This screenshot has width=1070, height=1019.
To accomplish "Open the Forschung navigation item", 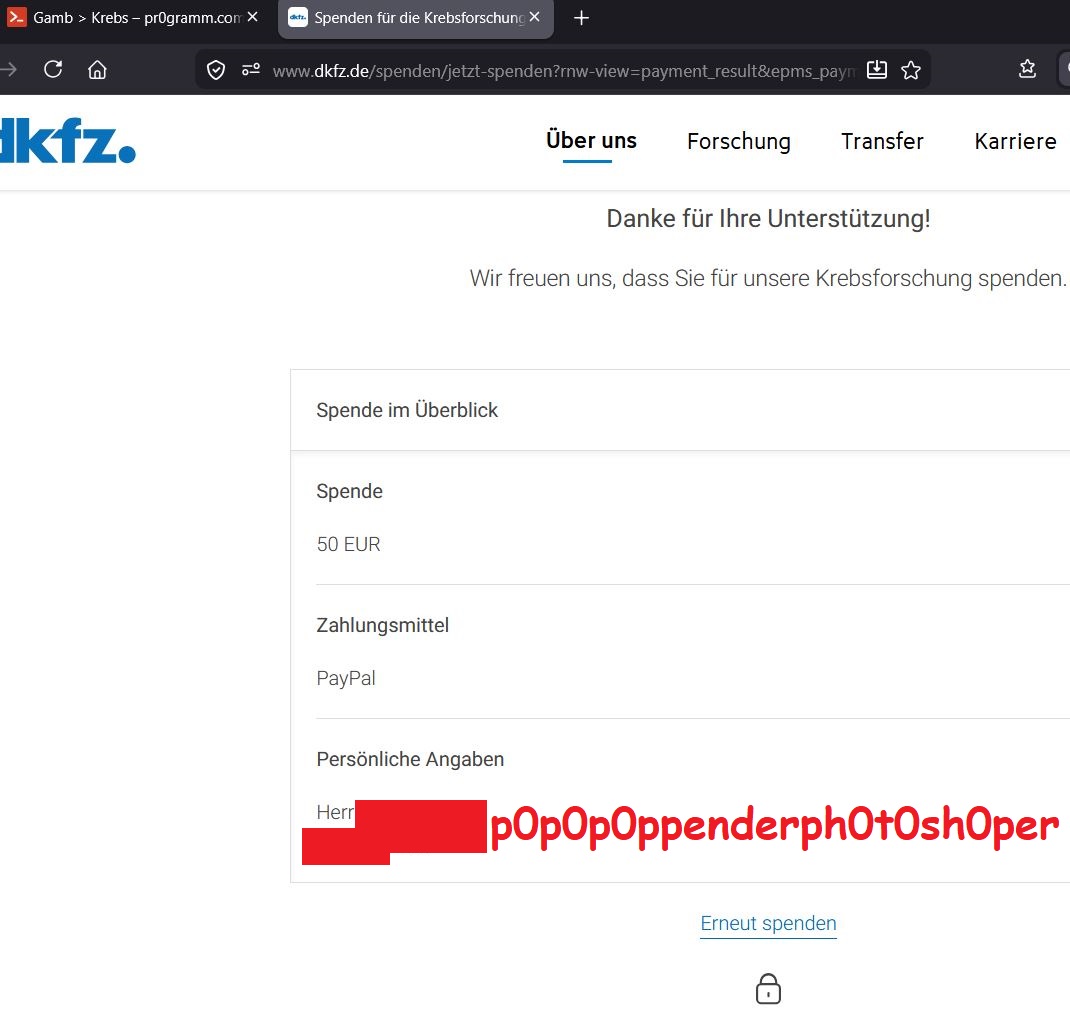I will 738,142.
